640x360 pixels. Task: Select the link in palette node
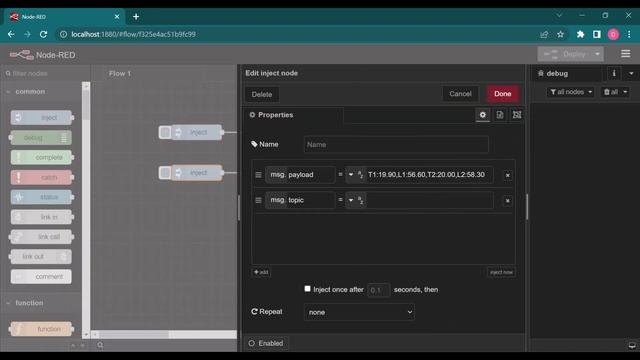click(42, 217)
